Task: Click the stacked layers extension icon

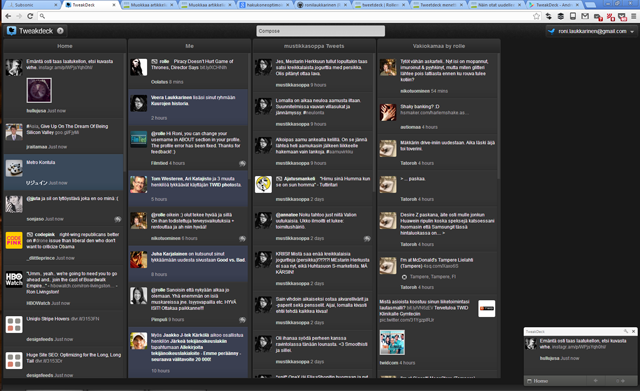Action: point(561,16)
